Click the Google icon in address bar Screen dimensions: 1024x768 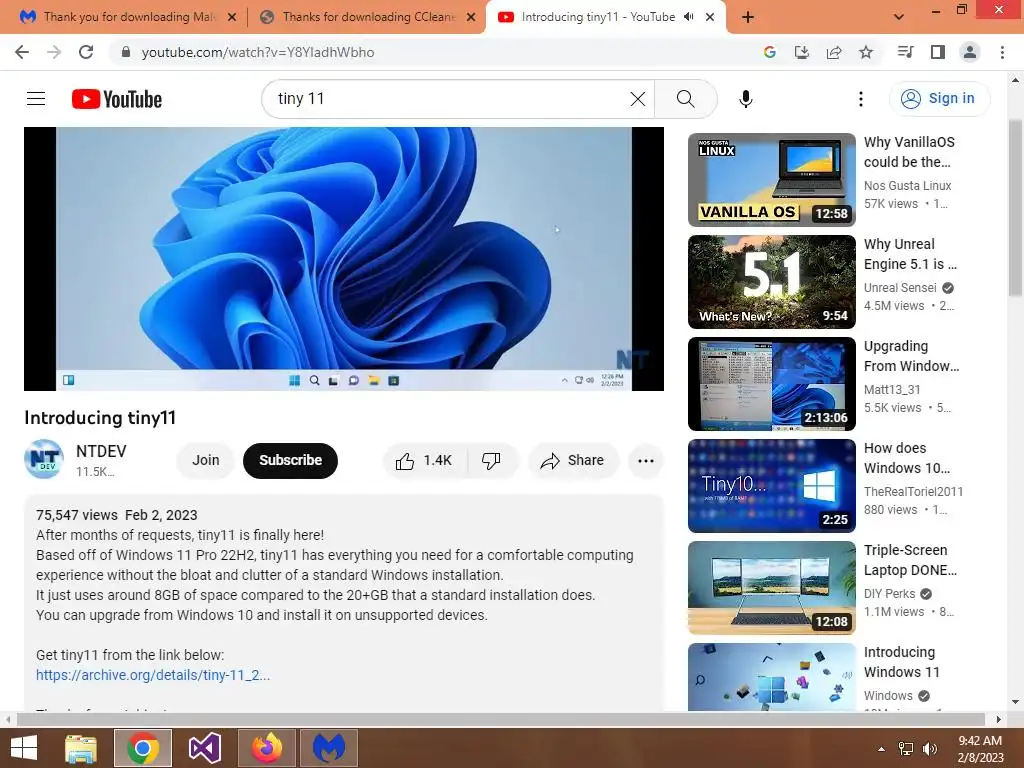[769, 52]
